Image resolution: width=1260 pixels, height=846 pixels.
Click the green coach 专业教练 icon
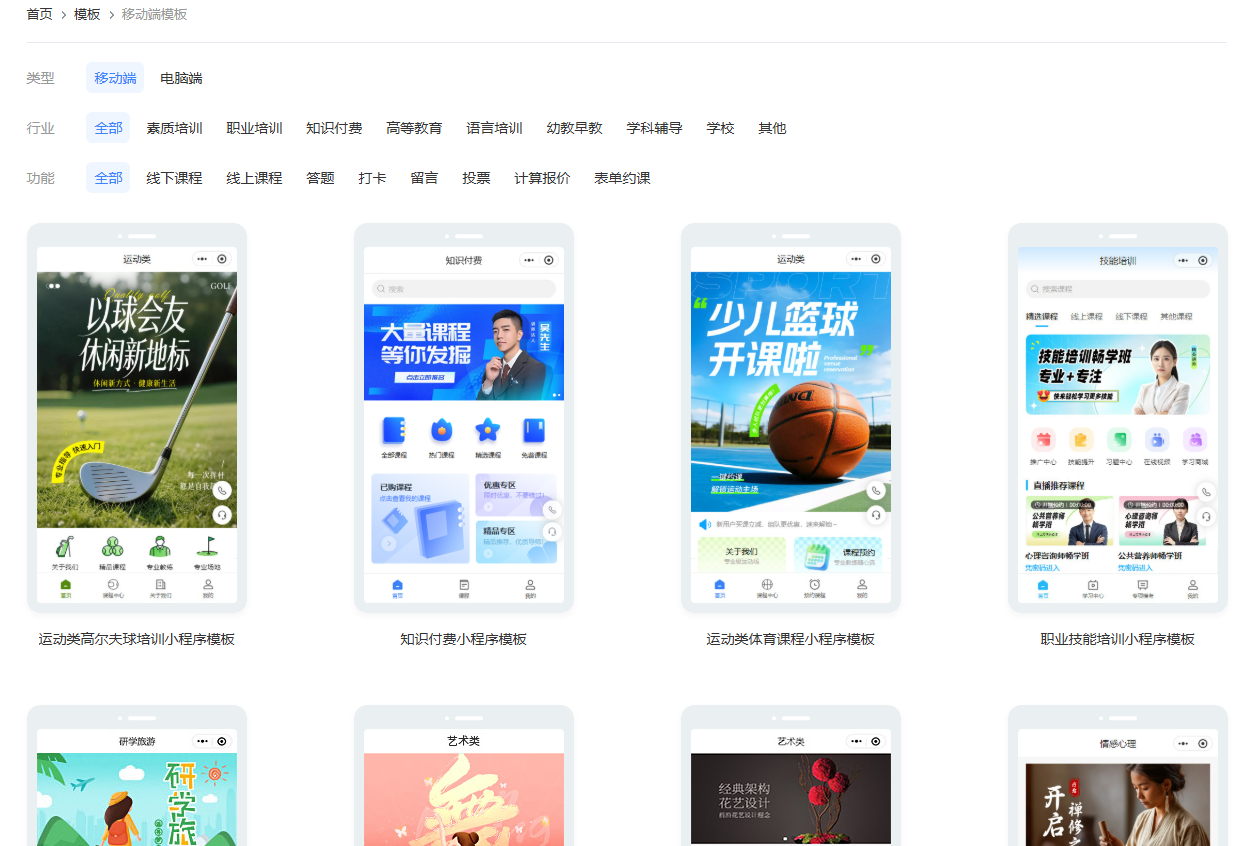[x=159, y=547]
